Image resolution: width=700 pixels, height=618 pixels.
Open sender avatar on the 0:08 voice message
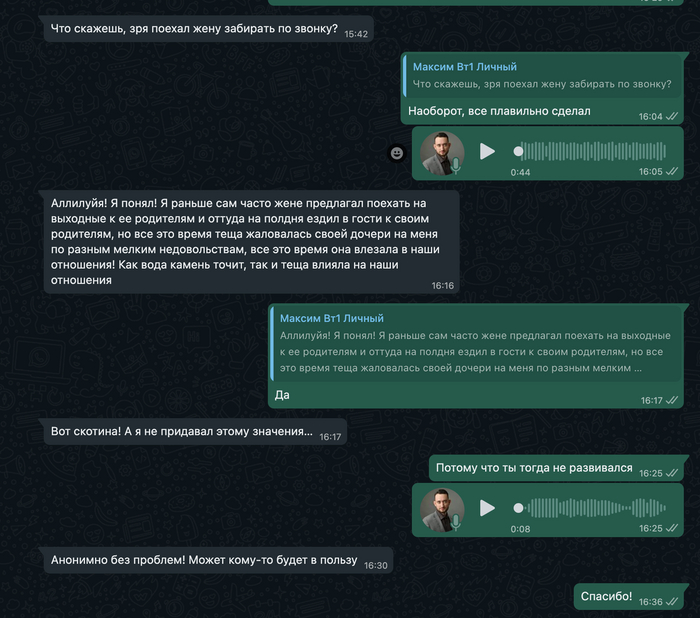click(441, 508)
